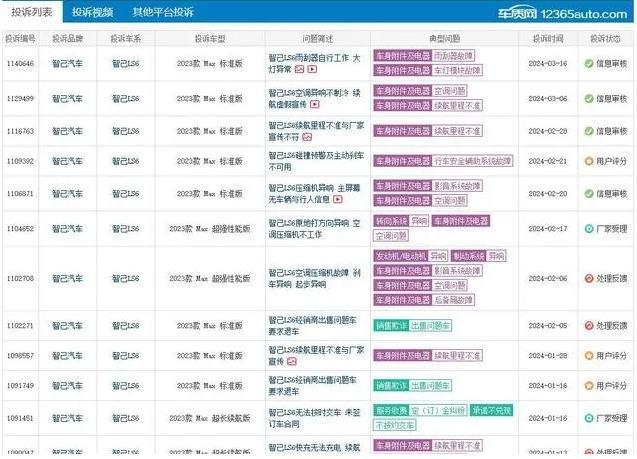Click 续航里程不准 tag in row 1116763
The image size is (637, 459).
[457, 131]
